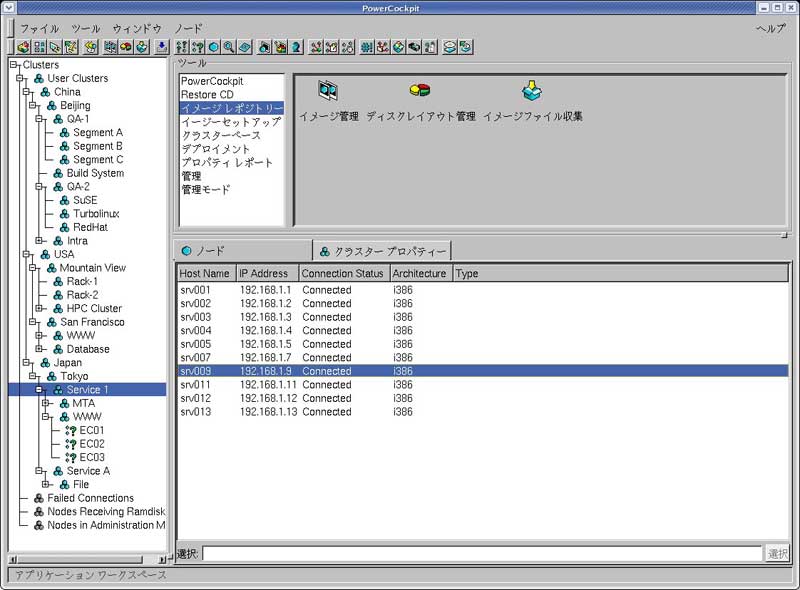800x590 pixels.
Task: Click the question-mark icon beside EC03
Action: coord(71,457)
